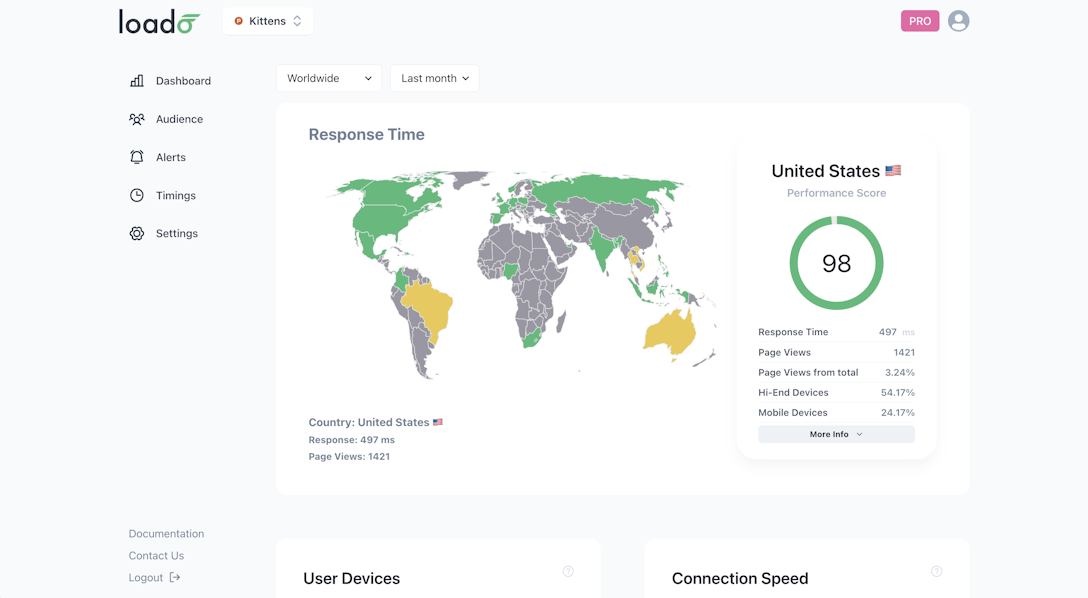Click the Alerts bell icon
Image resolution: width=1088 pixels, height=598 pixels.
pyautogui.click(x=136, y=157)
